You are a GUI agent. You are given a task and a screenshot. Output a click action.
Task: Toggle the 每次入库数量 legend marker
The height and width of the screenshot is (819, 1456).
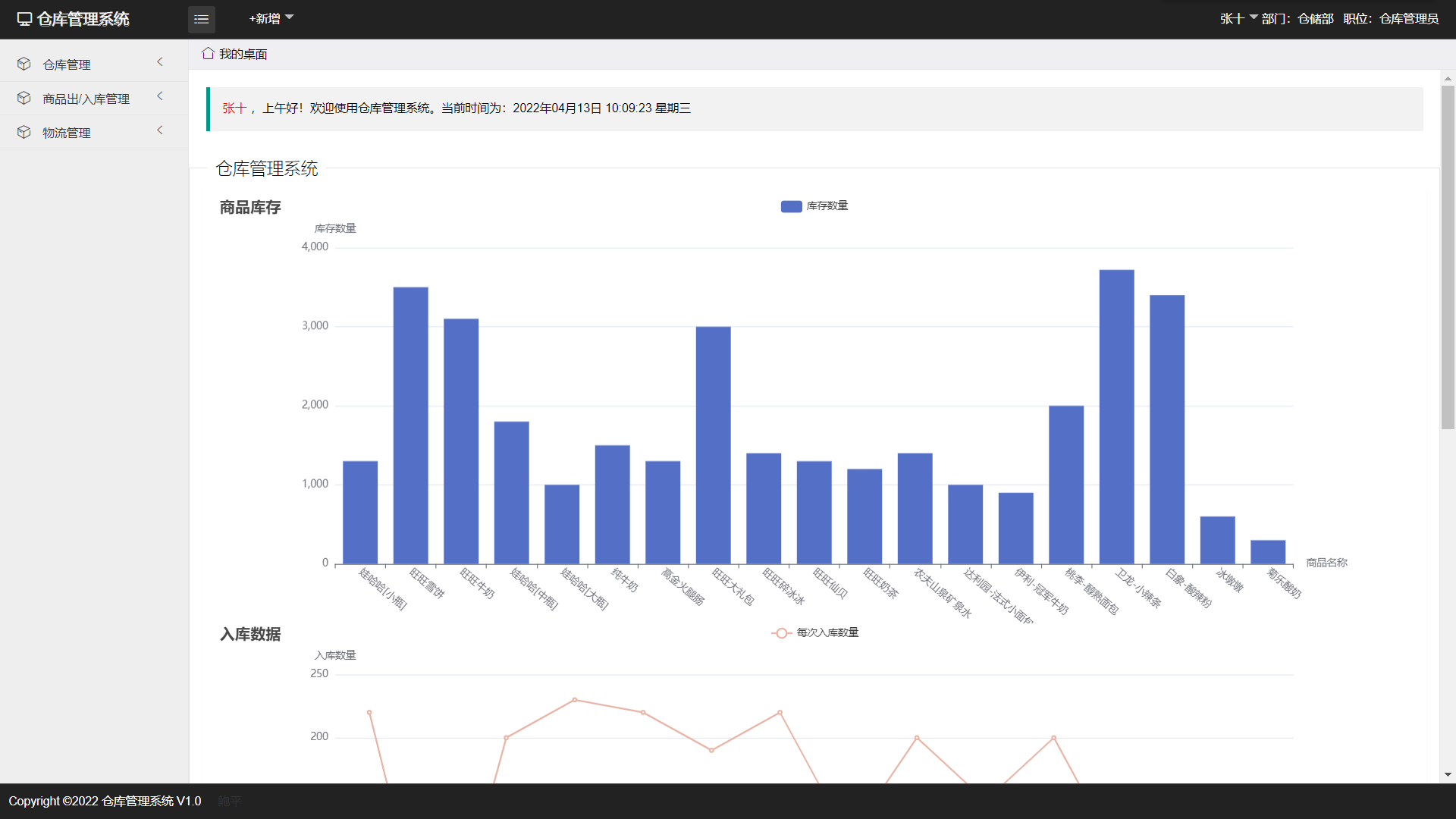click(x=781, y=633)
